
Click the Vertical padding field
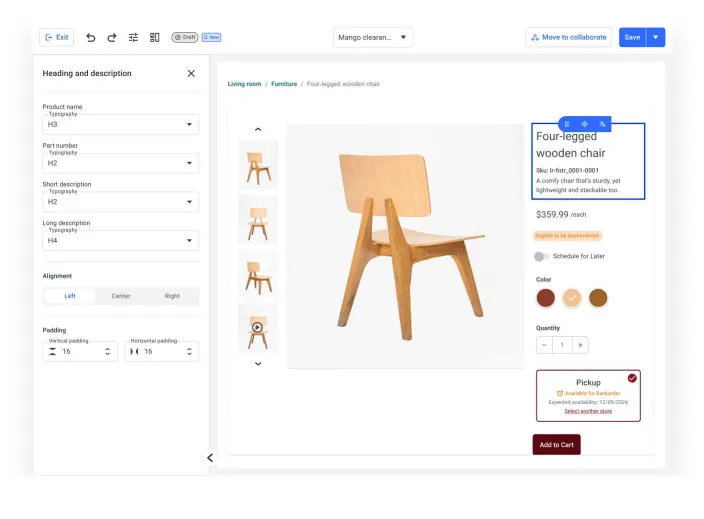pos(80,351)
